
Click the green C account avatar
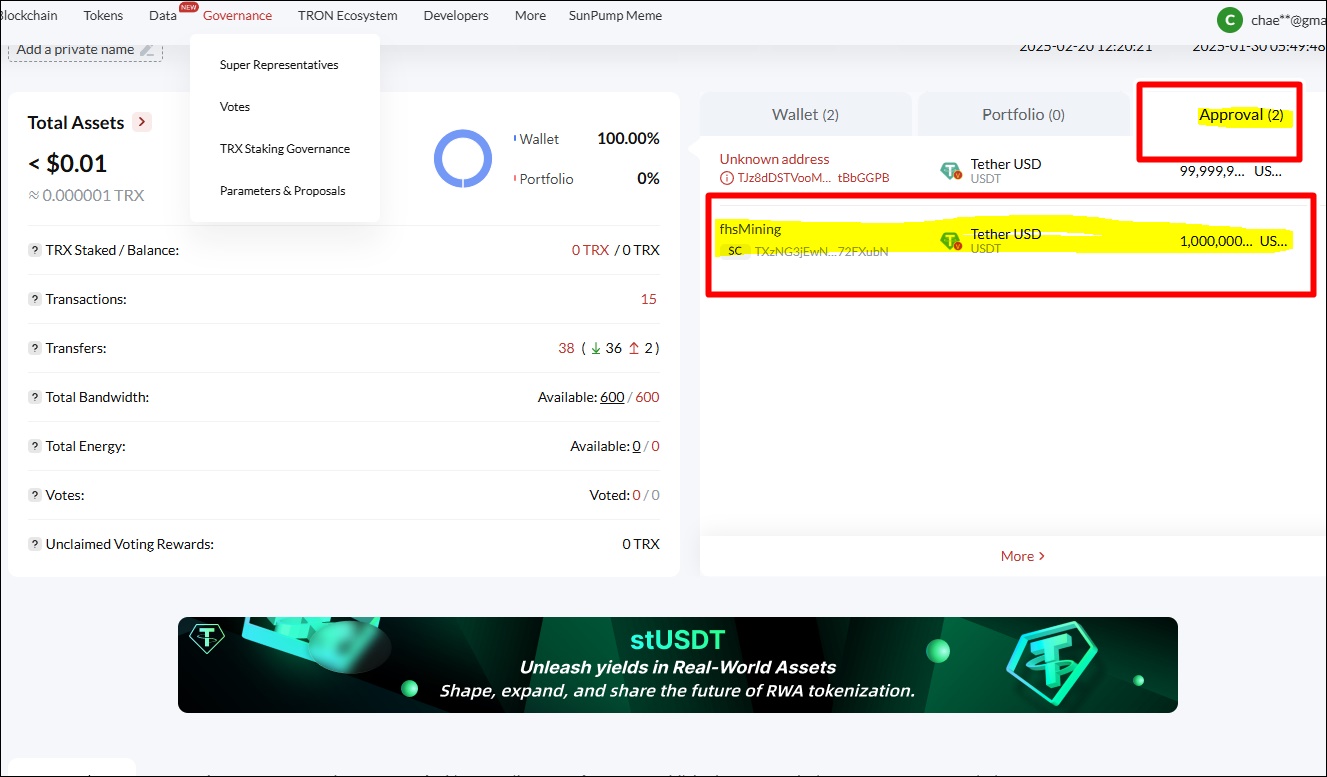pos(1229,19)
